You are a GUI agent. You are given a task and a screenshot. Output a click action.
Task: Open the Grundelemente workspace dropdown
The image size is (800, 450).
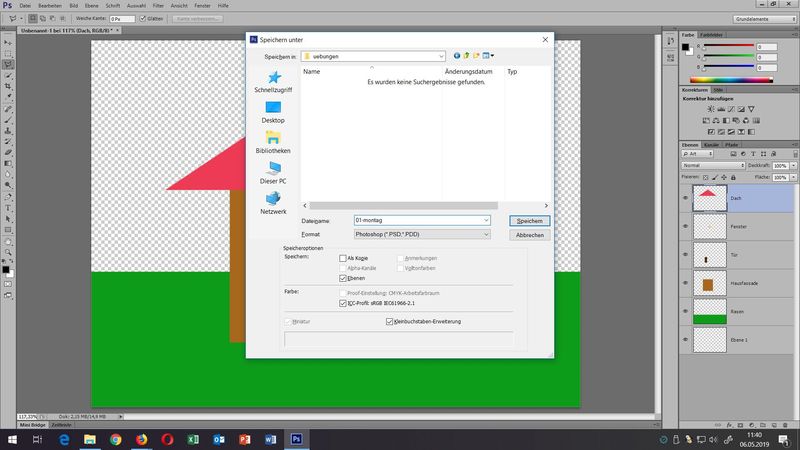(765, 19)
